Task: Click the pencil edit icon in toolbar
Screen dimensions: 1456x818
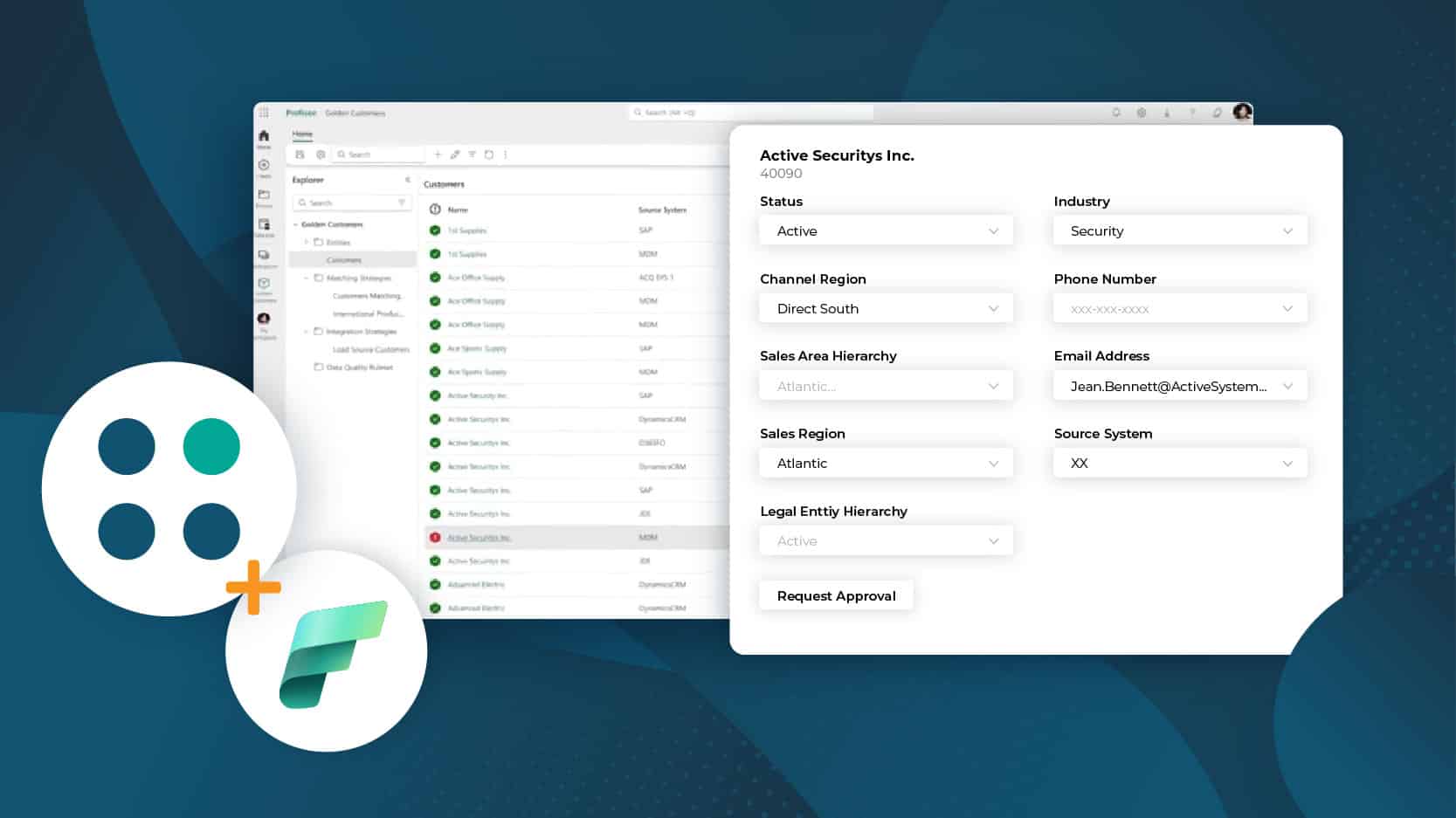Action: point(455,155)
